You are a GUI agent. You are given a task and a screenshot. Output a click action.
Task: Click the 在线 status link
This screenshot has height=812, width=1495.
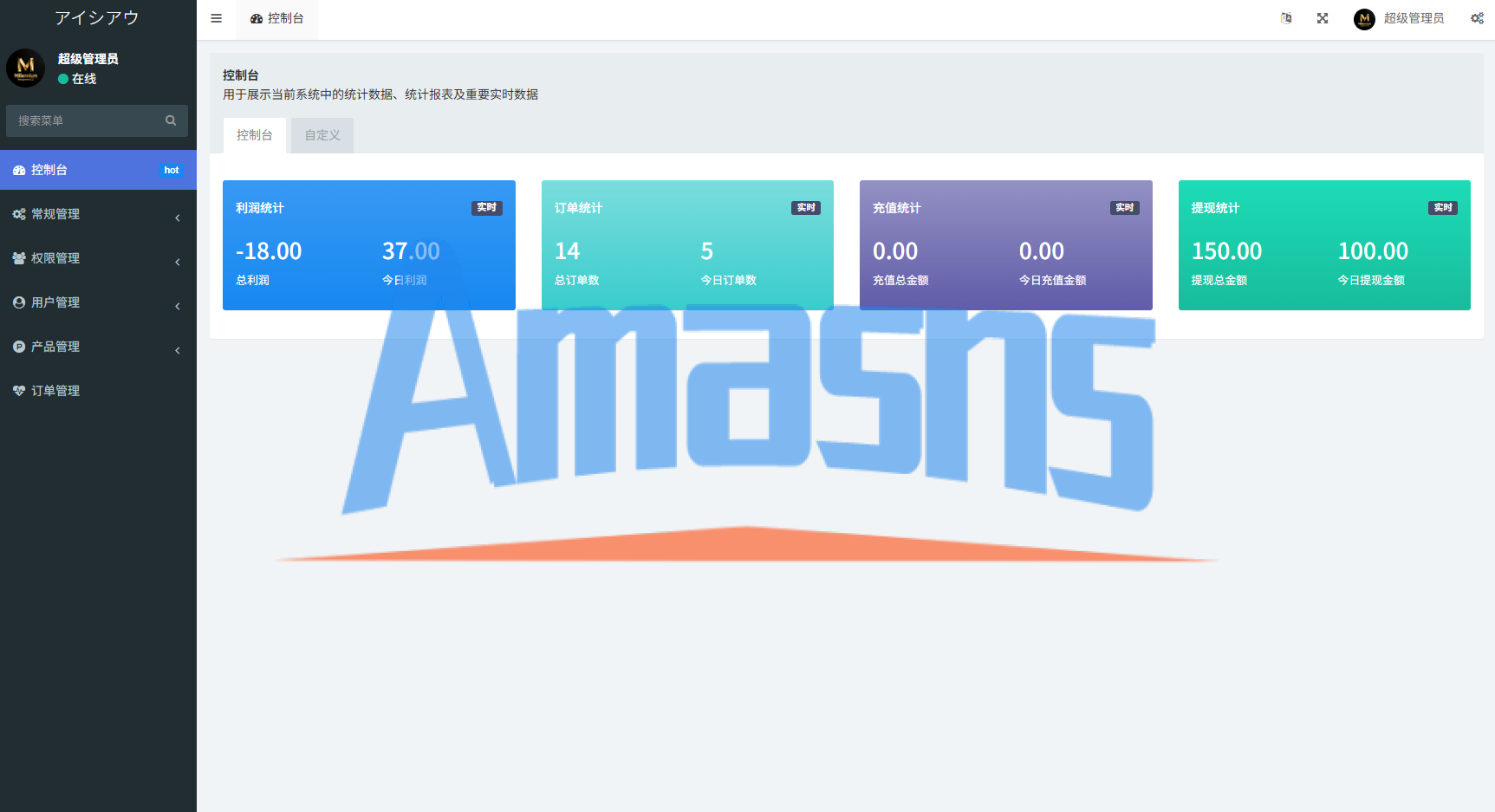click(77, 79)
